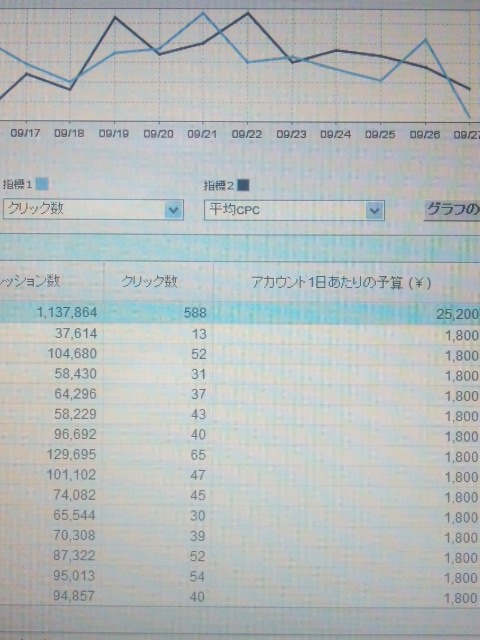
Task: Select the クリック数 combo box field
Action: point(93,210)
